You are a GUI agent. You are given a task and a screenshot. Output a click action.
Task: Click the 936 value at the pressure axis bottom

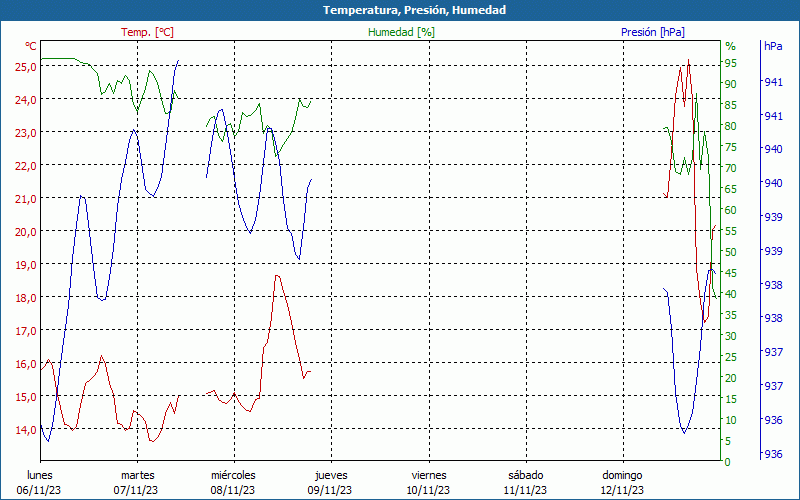(x=773, y=454)
